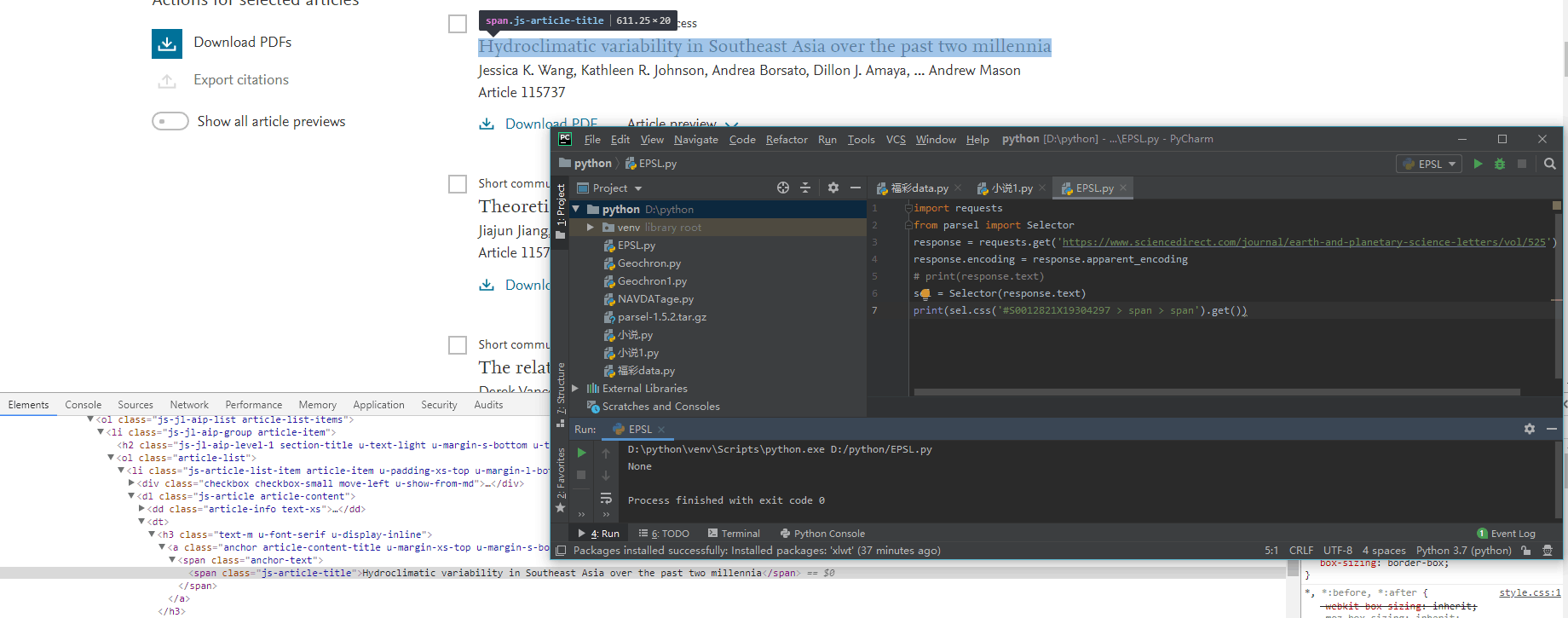
Task: Toggle Show all article previews switch
Action: (x=170, y=121)
